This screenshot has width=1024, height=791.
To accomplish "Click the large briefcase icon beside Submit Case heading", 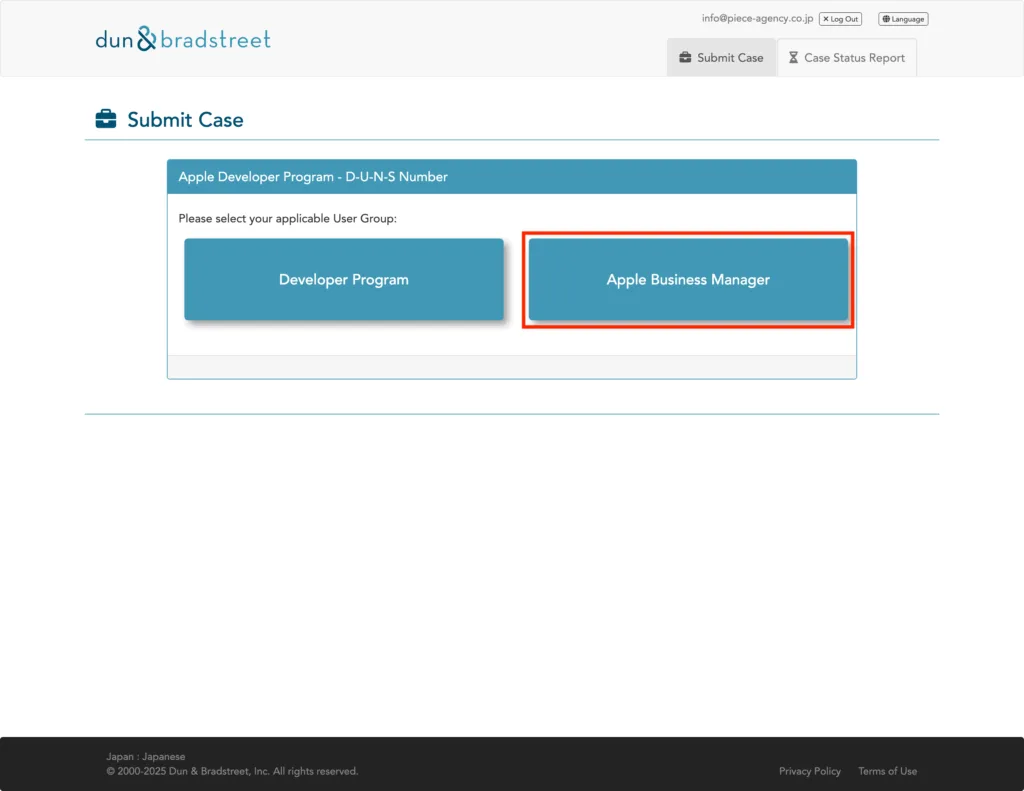I will [x=106, y=119].
